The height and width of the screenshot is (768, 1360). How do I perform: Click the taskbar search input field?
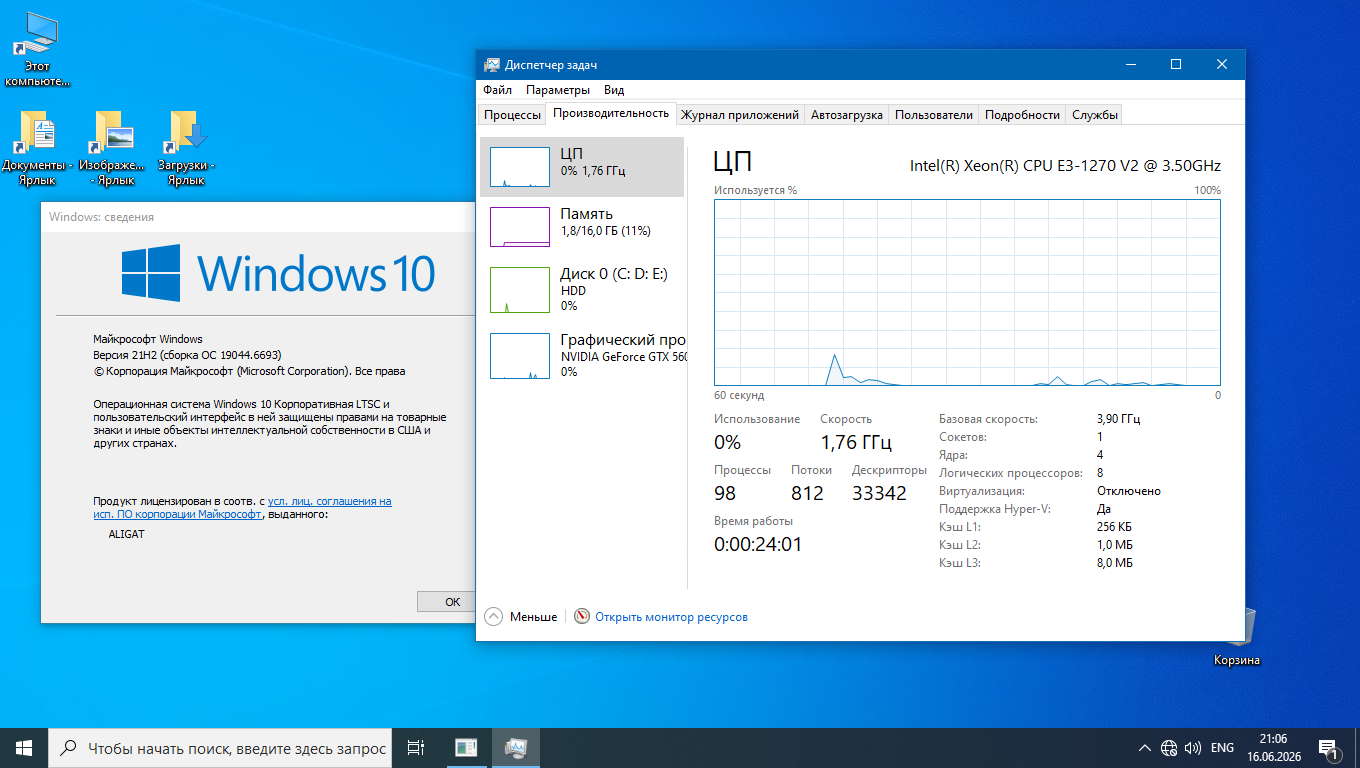point(220,748)
